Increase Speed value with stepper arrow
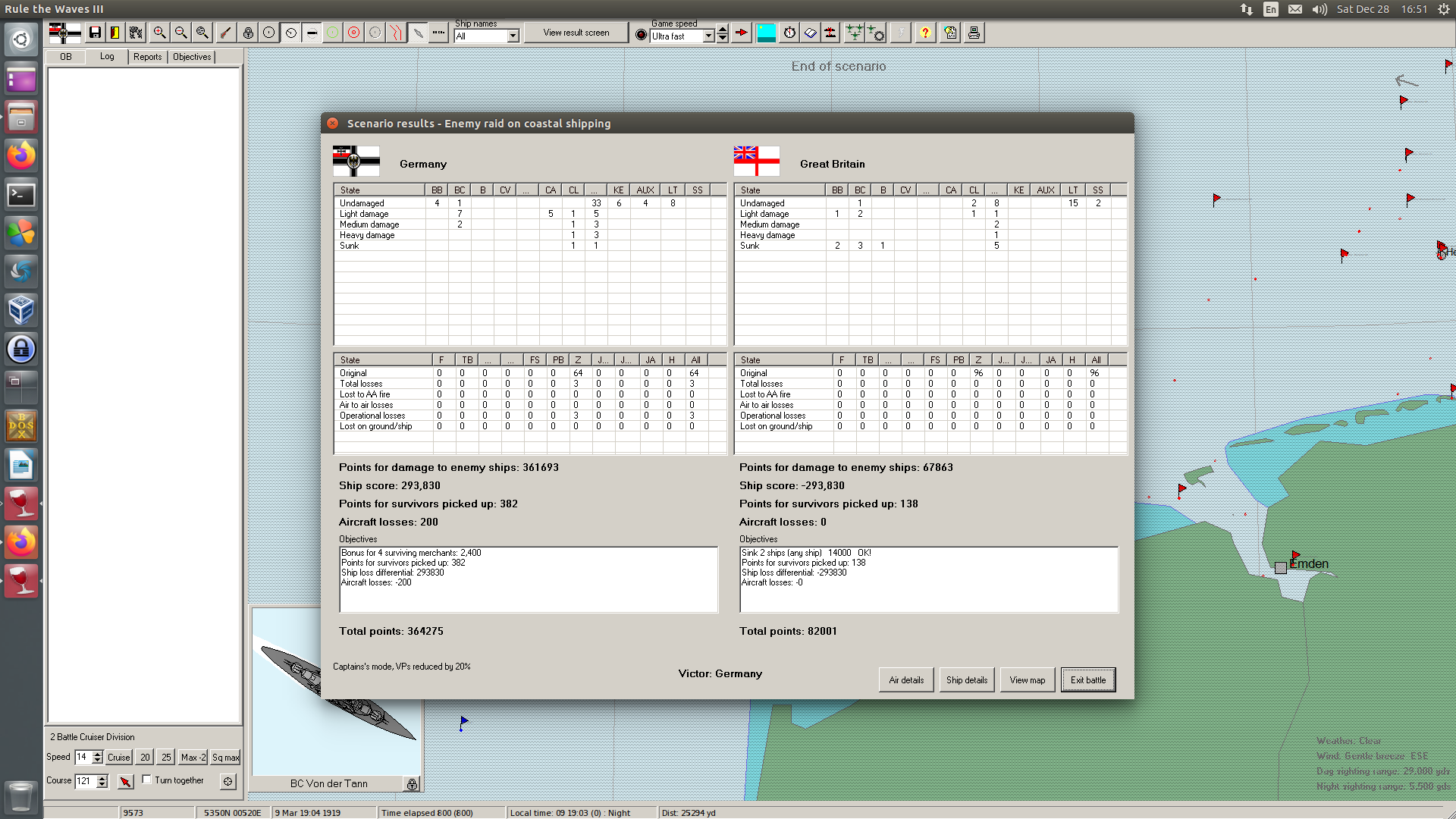Screen dimensions: 1456x819 (x=97, y=754)
